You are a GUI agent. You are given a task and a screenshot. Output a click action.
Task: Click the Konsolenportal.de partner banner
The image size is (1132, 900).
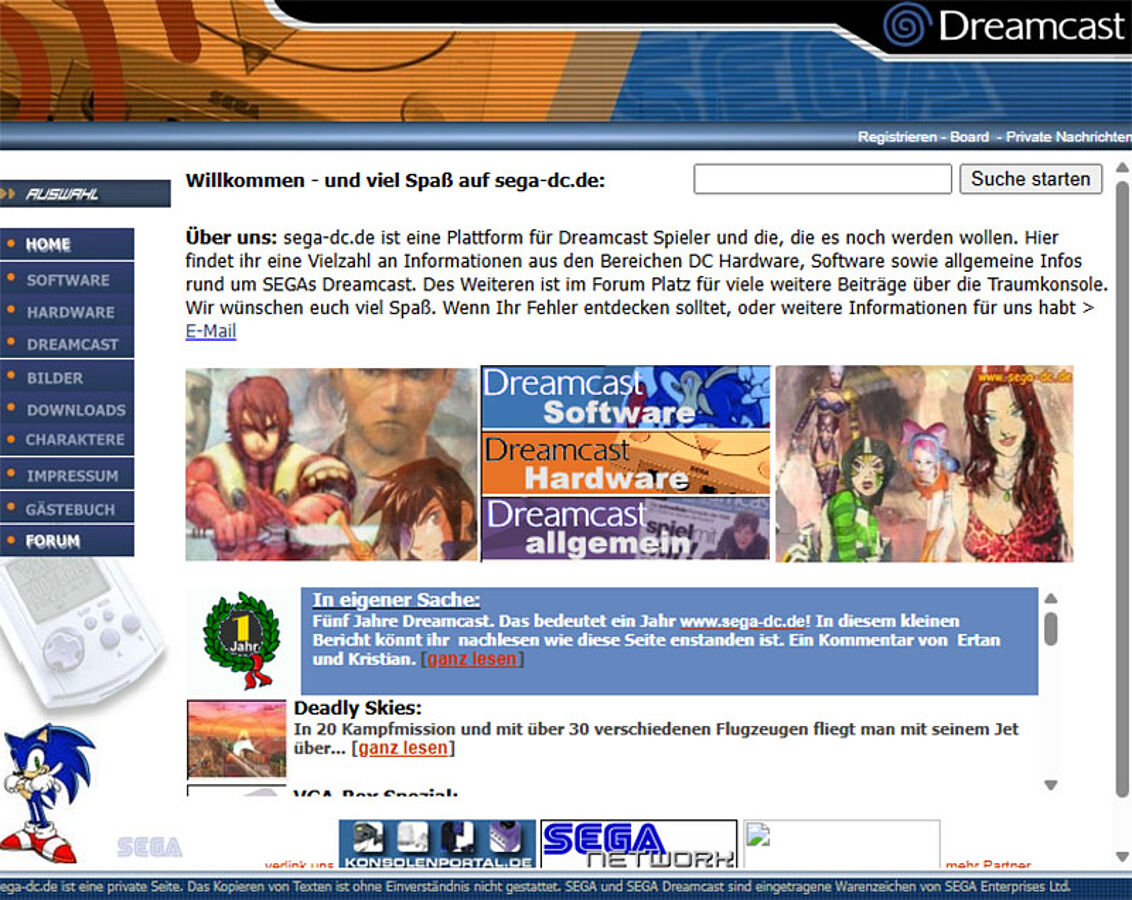point(437,844)
